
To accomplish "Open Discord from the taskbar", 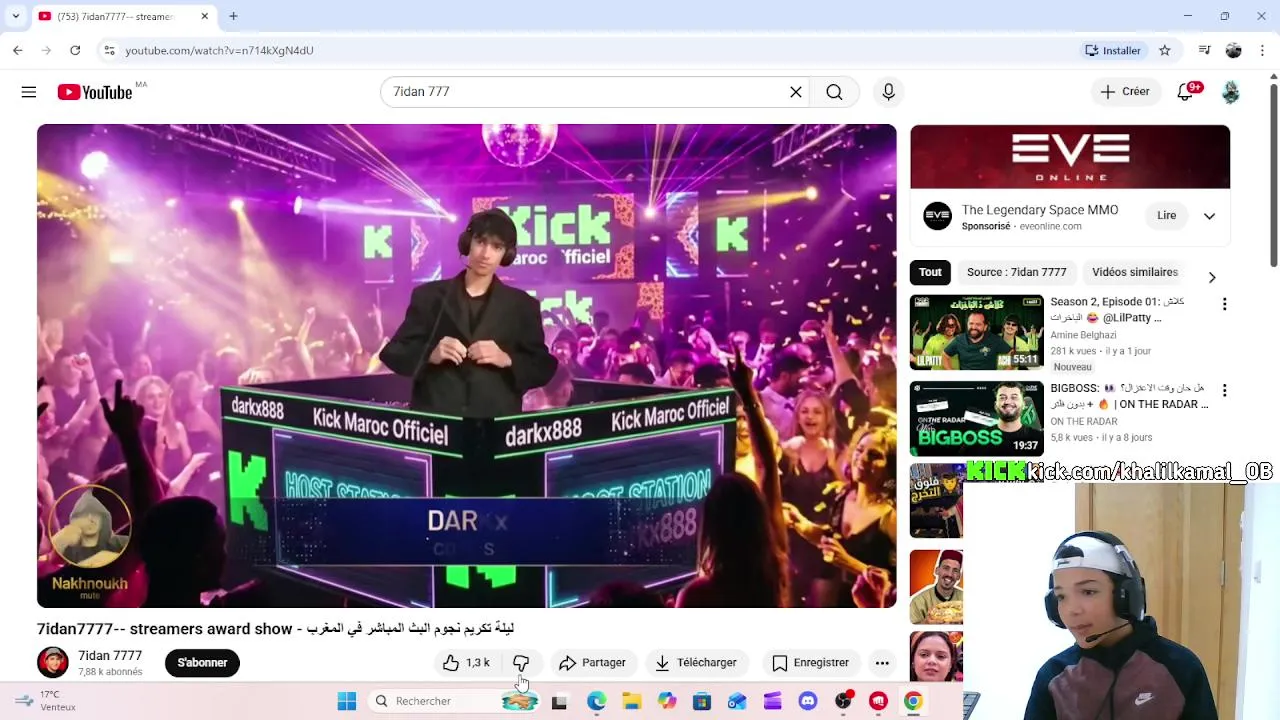I will (x=808, y=701).
